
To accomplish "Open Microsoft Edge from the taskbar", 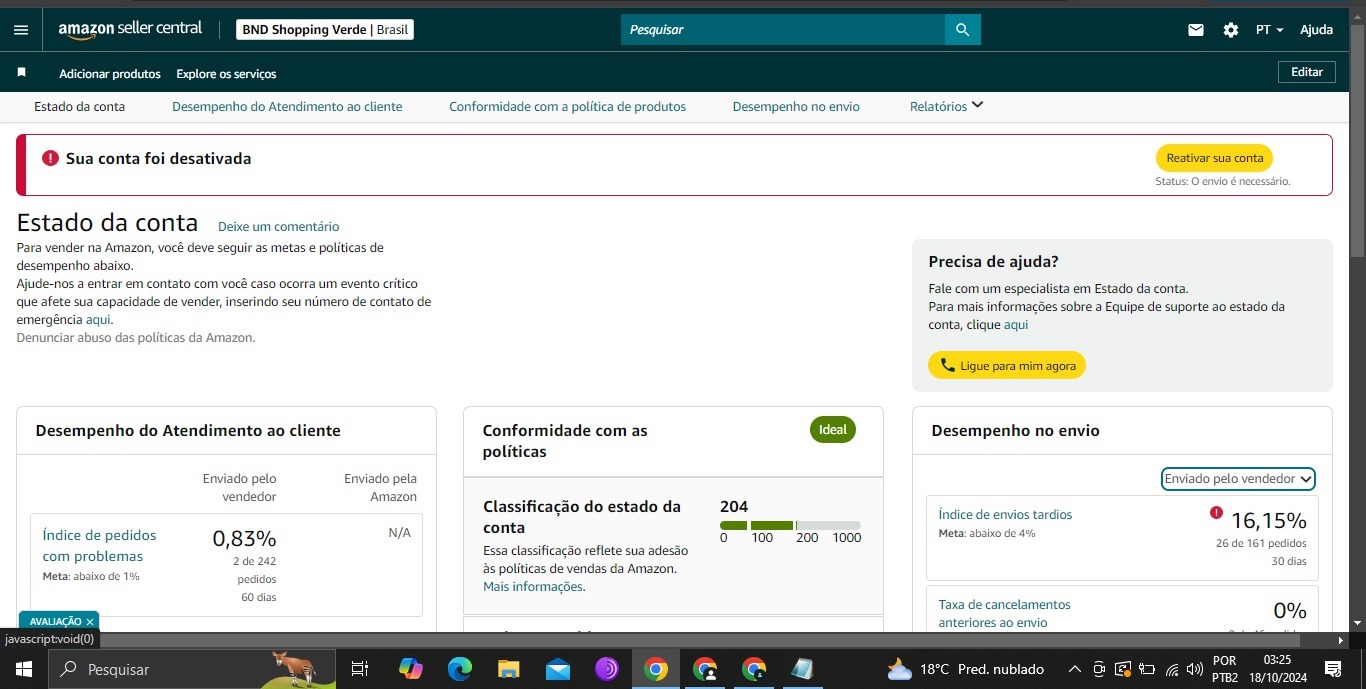I will coord(459,669).
